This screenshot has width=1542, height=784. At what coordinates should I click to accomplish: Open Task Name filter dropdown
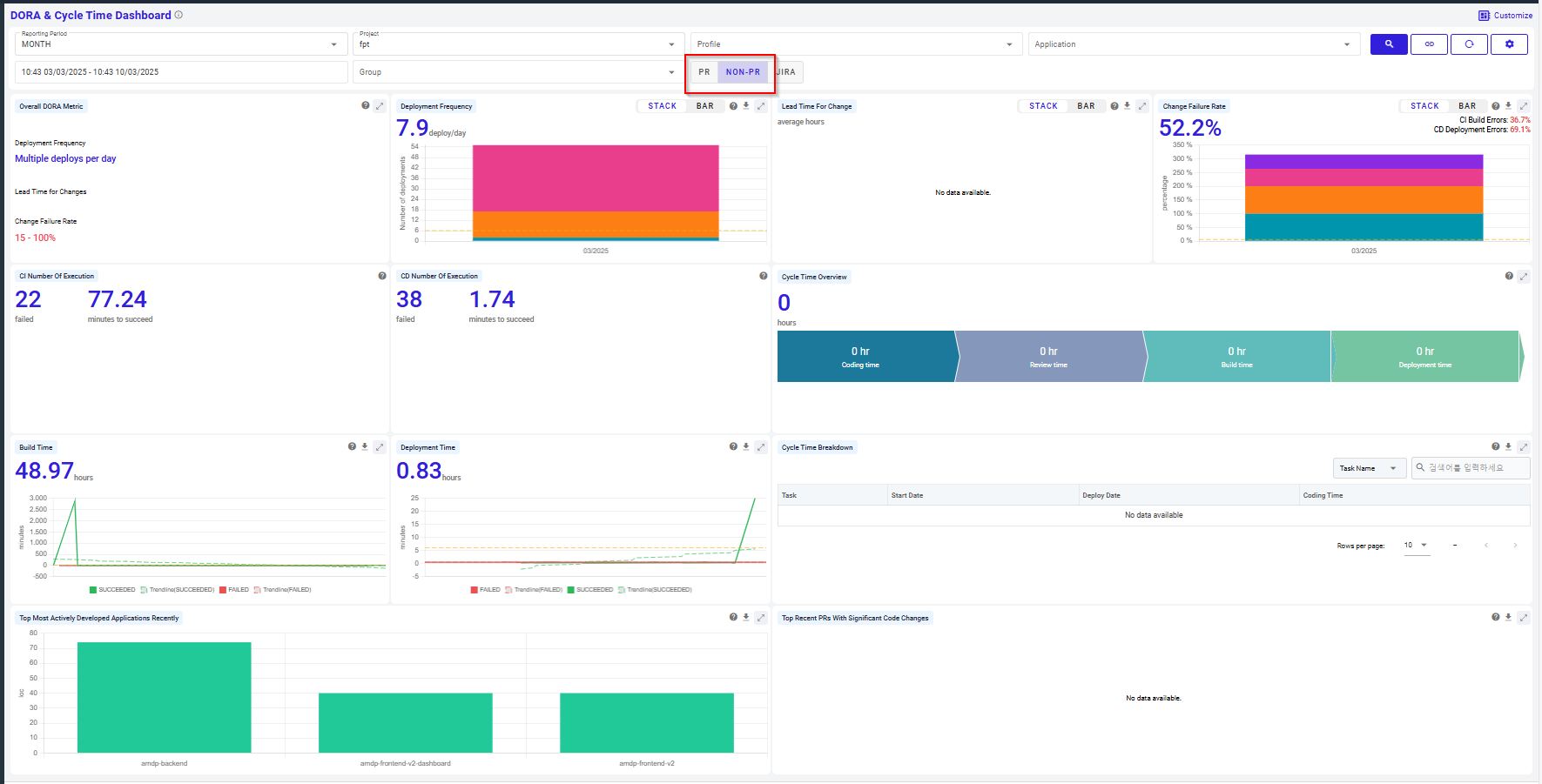click(1370, 468)
